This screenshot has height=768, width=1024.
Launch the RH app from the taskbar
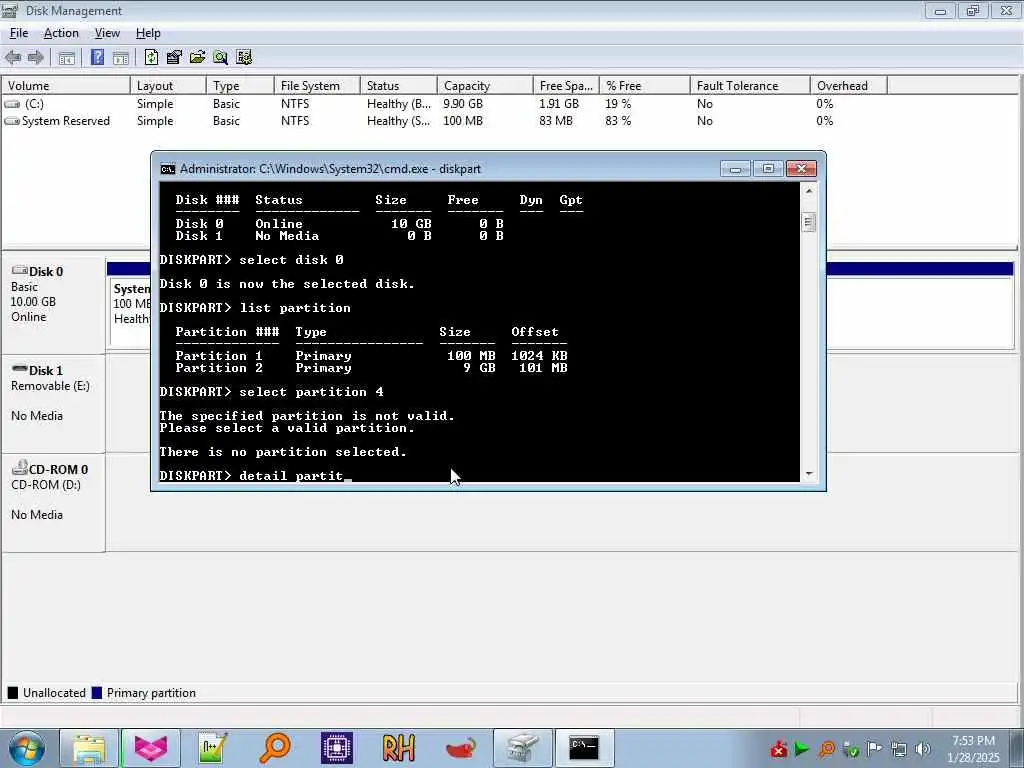pos(398,748)
